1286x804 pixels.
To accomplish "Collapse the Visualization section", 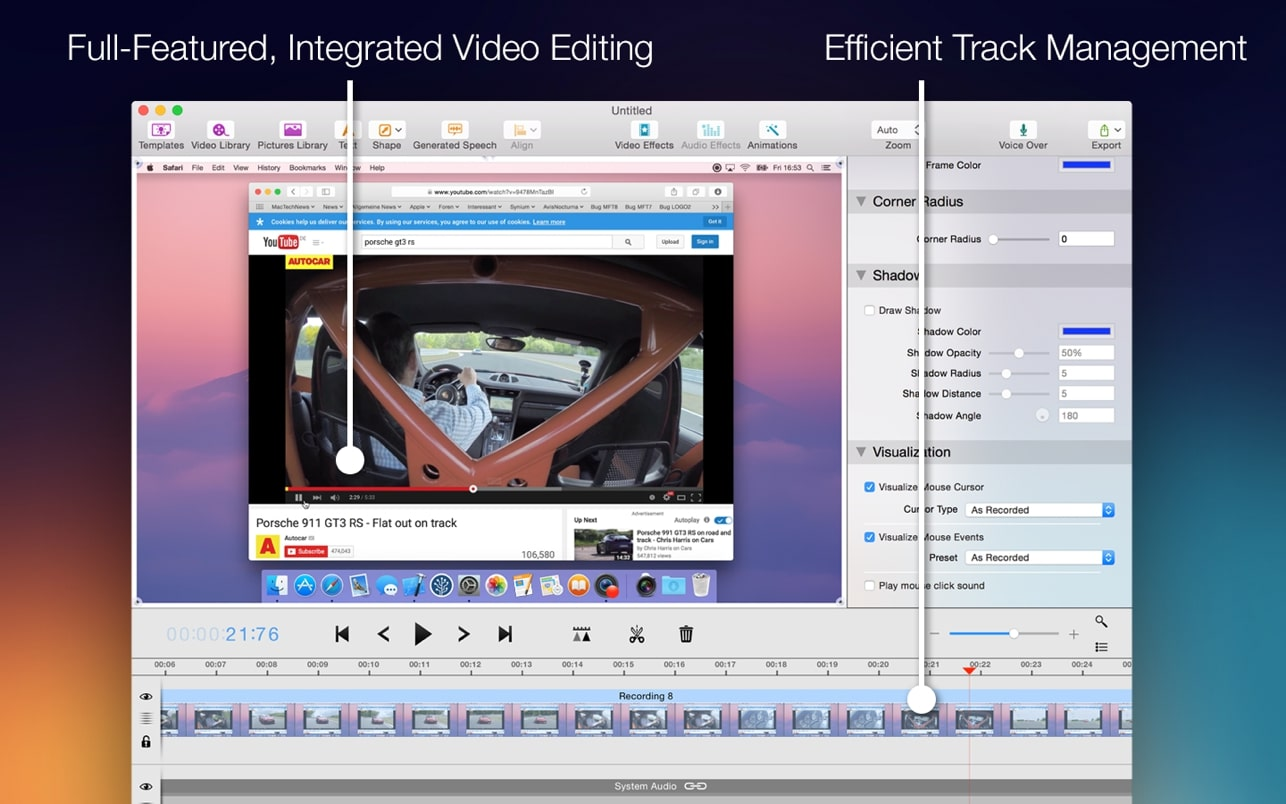I will point(860,452).
